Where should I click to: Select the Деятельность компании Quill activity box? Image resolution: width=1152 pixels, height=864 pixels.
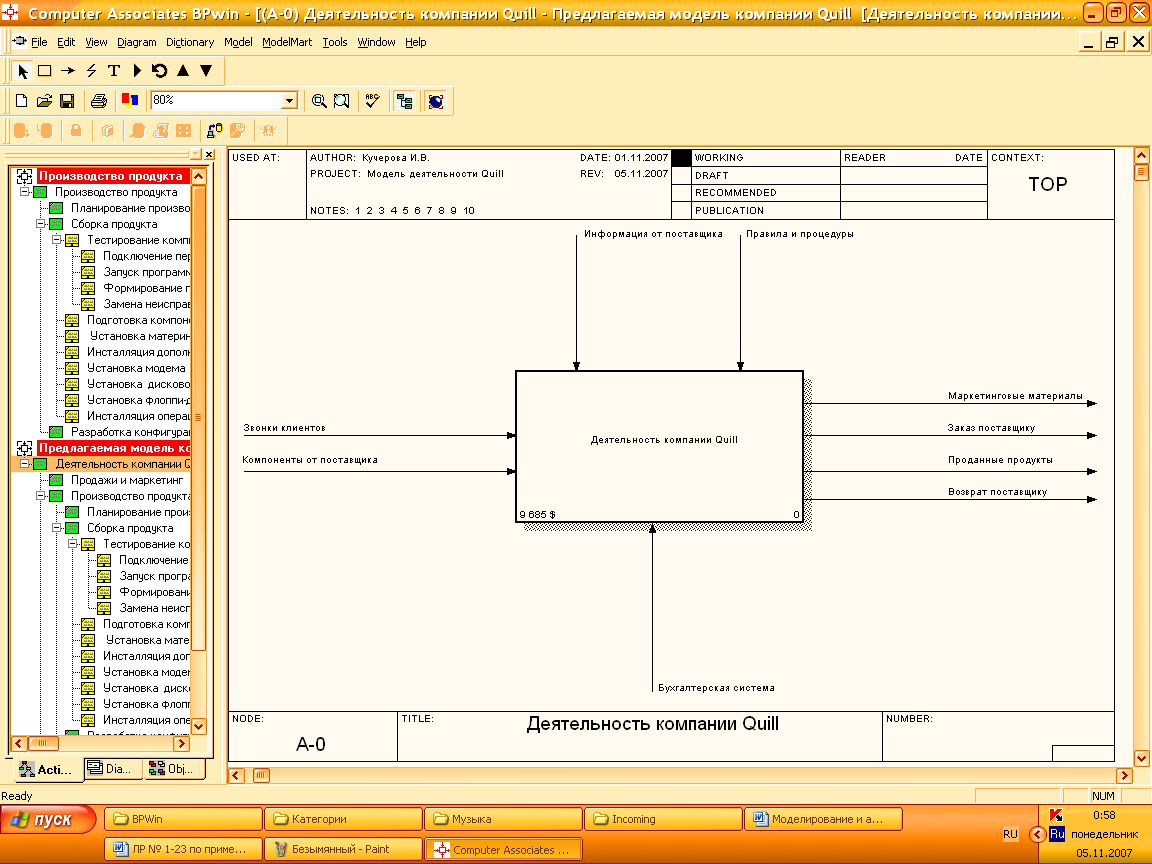pyautogui.click(x=659, y=446)
